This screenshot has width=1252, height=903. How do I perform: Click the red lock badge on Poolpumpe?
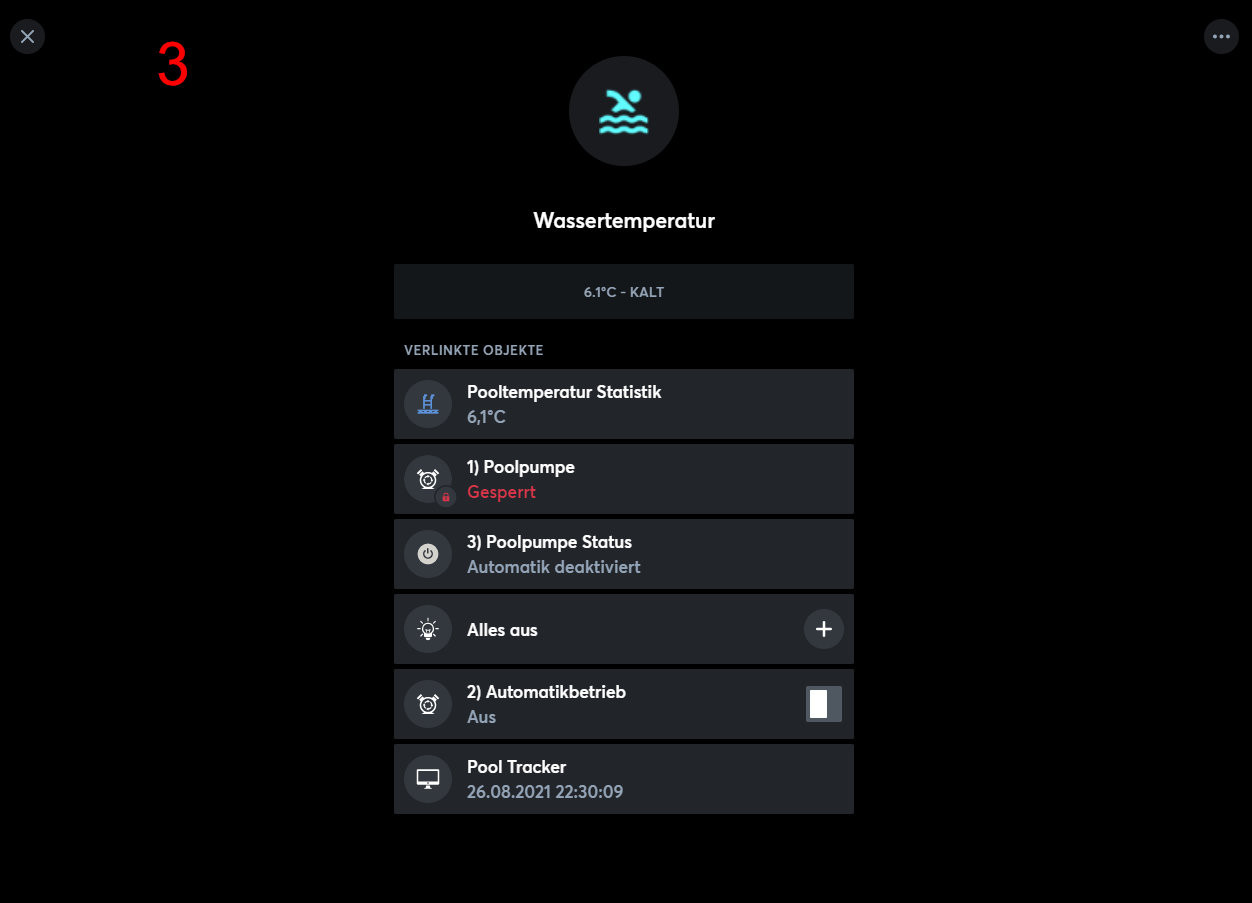[446, 496]
